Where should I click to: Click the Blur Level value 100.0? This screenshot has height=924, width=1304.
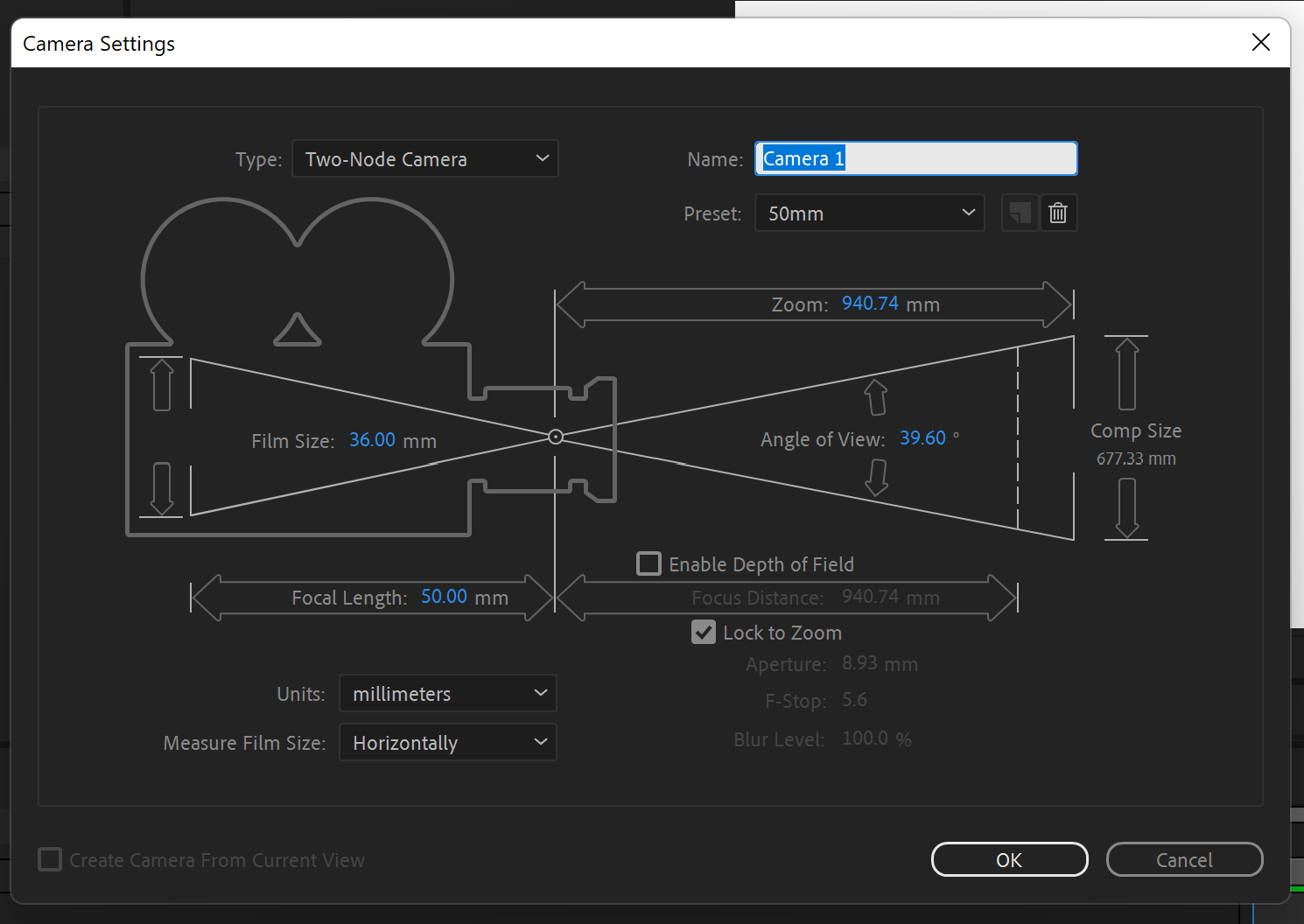pyautogui.click(x=865, y=738)
